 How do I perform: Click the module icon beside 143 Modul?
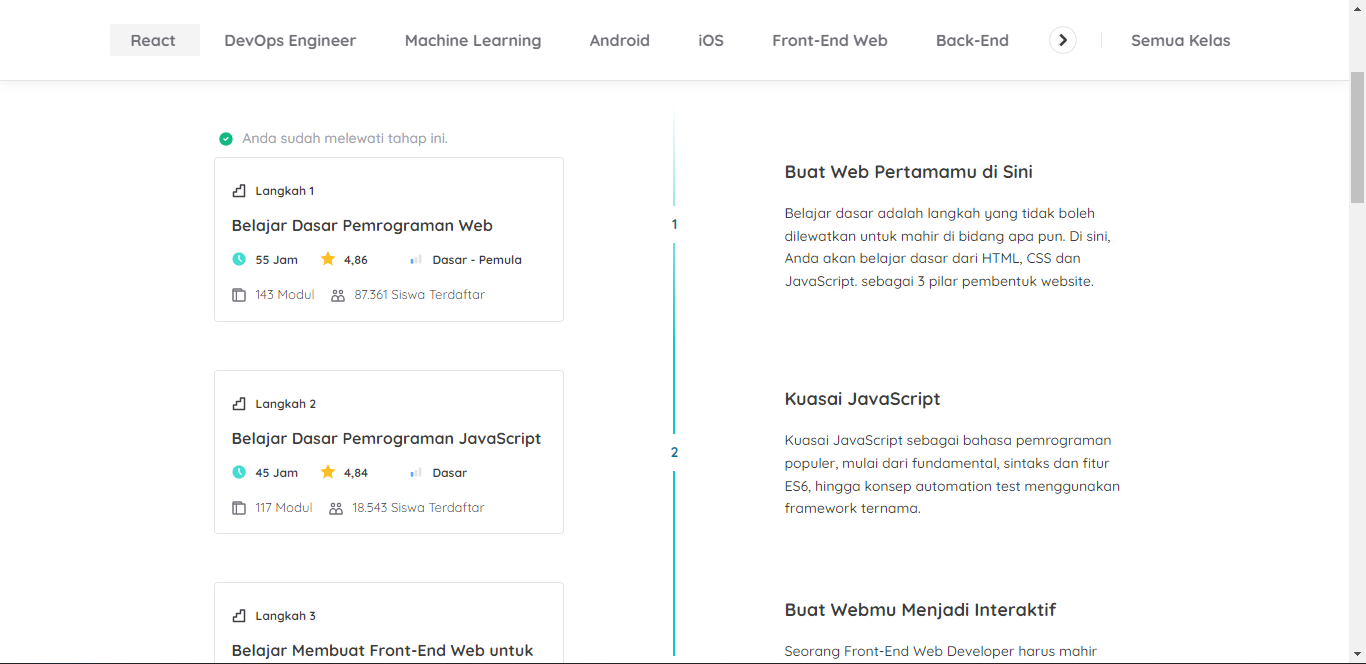[x=239, y=295]
